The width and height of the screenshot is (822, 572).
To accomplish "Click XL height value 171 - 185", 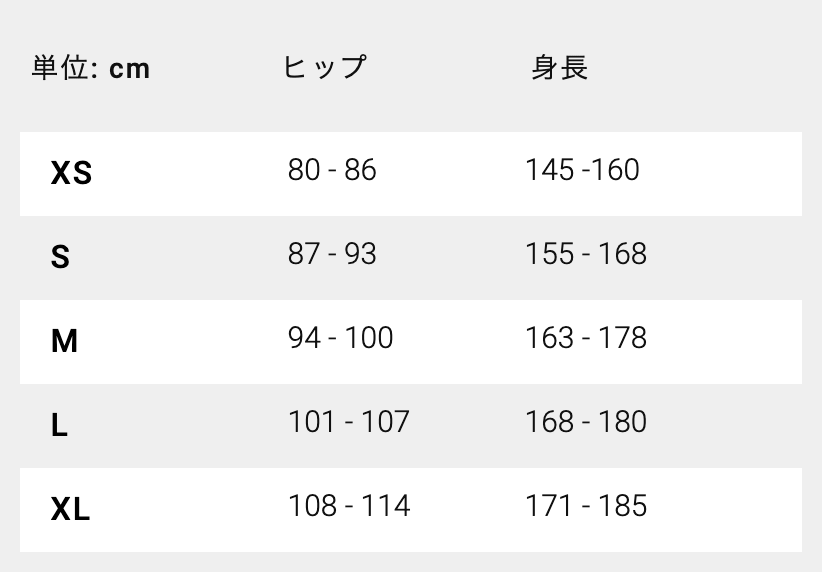I will point(586,507).
